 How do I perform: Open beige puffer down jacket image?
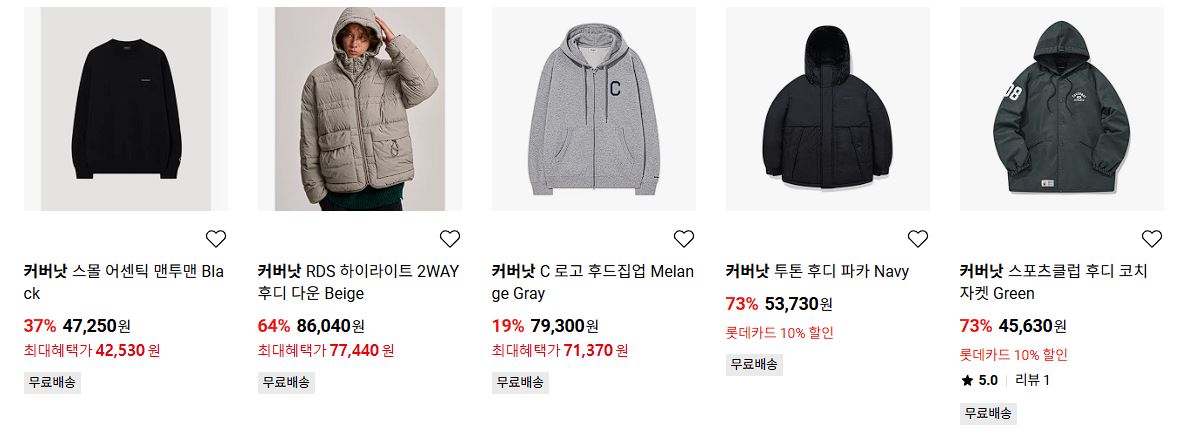pos(360,109)
